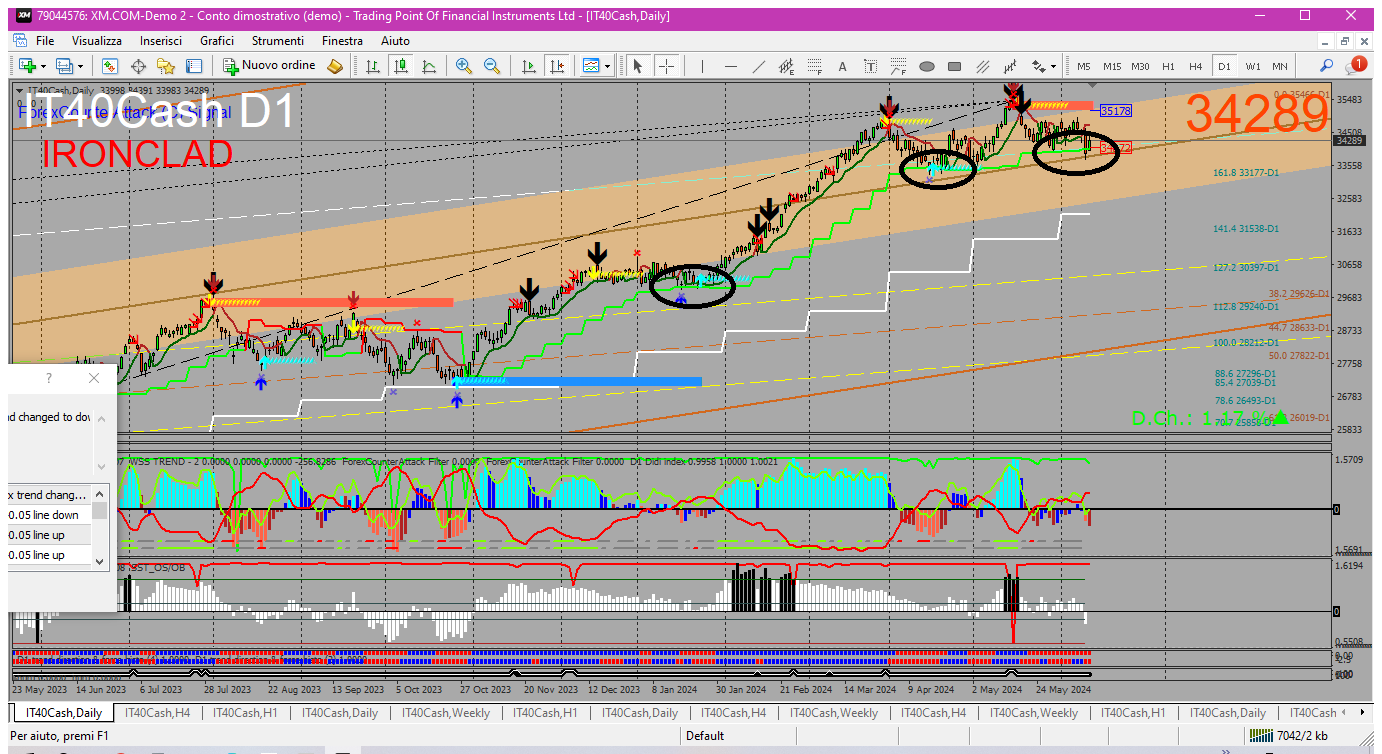Select the '0.05 line down' alert row
This screenshot has height=754, width=1382.
pos(50,515)
